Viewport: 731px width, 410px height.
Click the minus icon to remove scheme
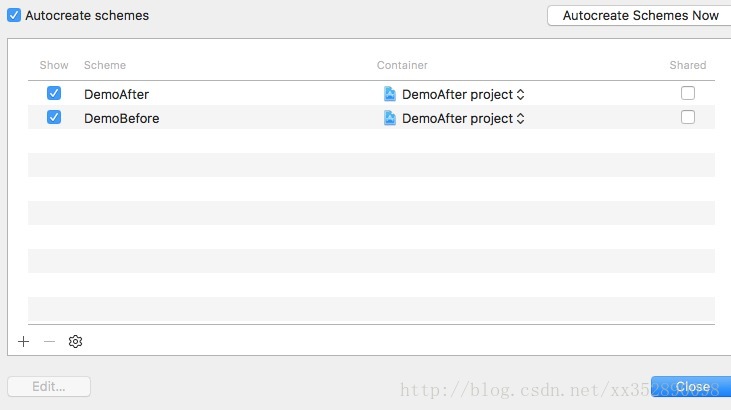click(x=49, y=341)
